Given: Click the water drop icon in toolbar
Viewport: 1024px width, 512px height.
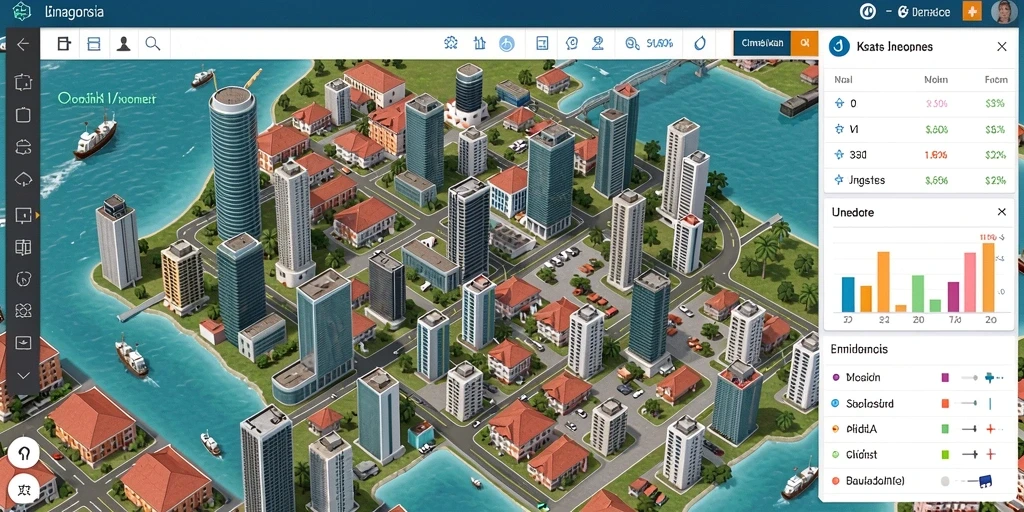Looking at the screenshot, I should (x=700, y=44).
